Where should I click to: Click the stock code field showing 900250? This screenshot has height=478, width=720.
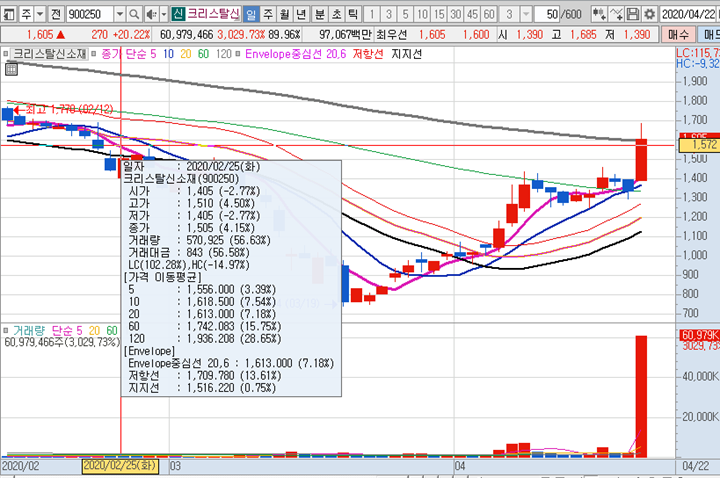point(90,15)
